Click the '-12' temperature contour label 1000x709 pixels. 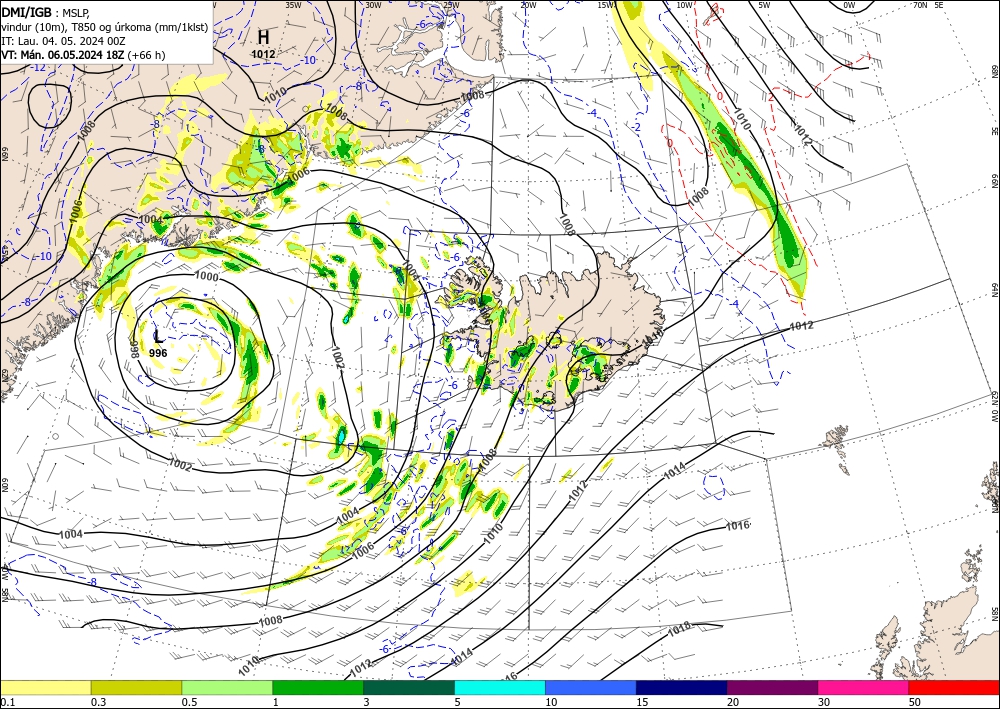click(39, 67)
